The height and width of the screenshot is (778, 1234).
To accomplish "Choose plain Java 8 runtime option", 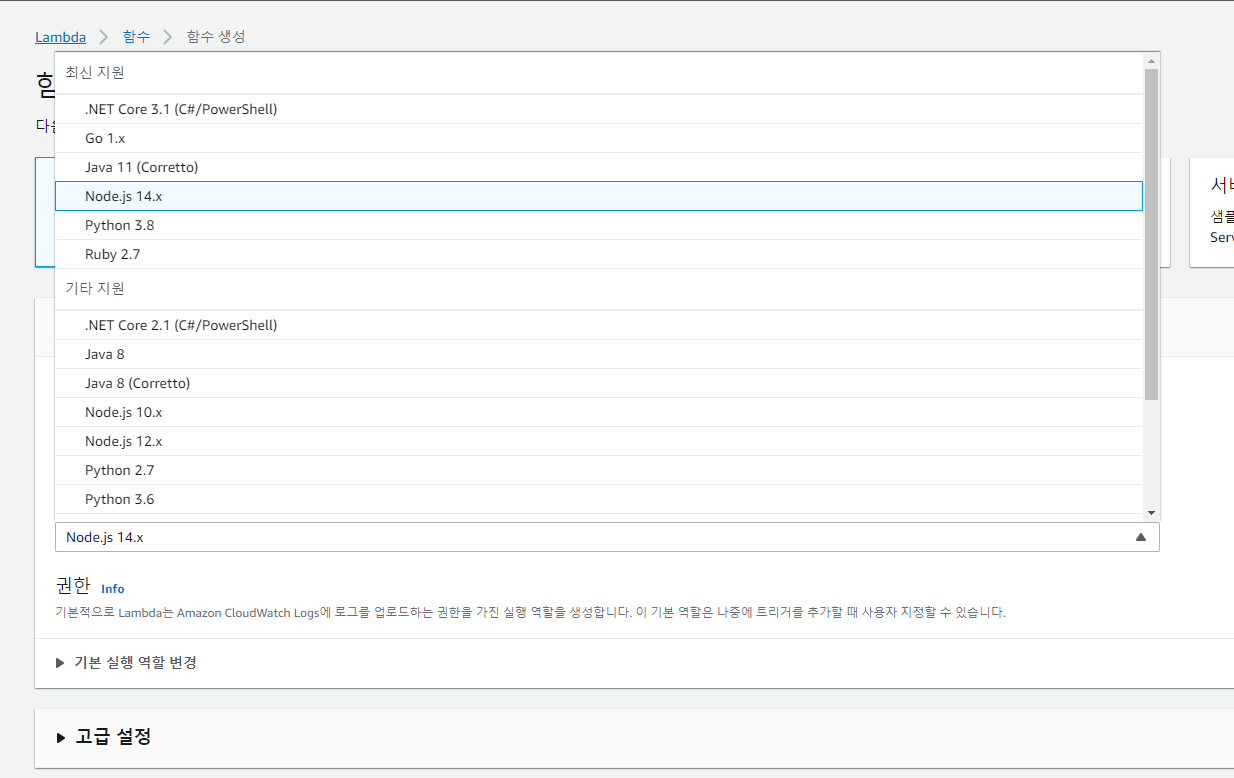I will (598, 354).
